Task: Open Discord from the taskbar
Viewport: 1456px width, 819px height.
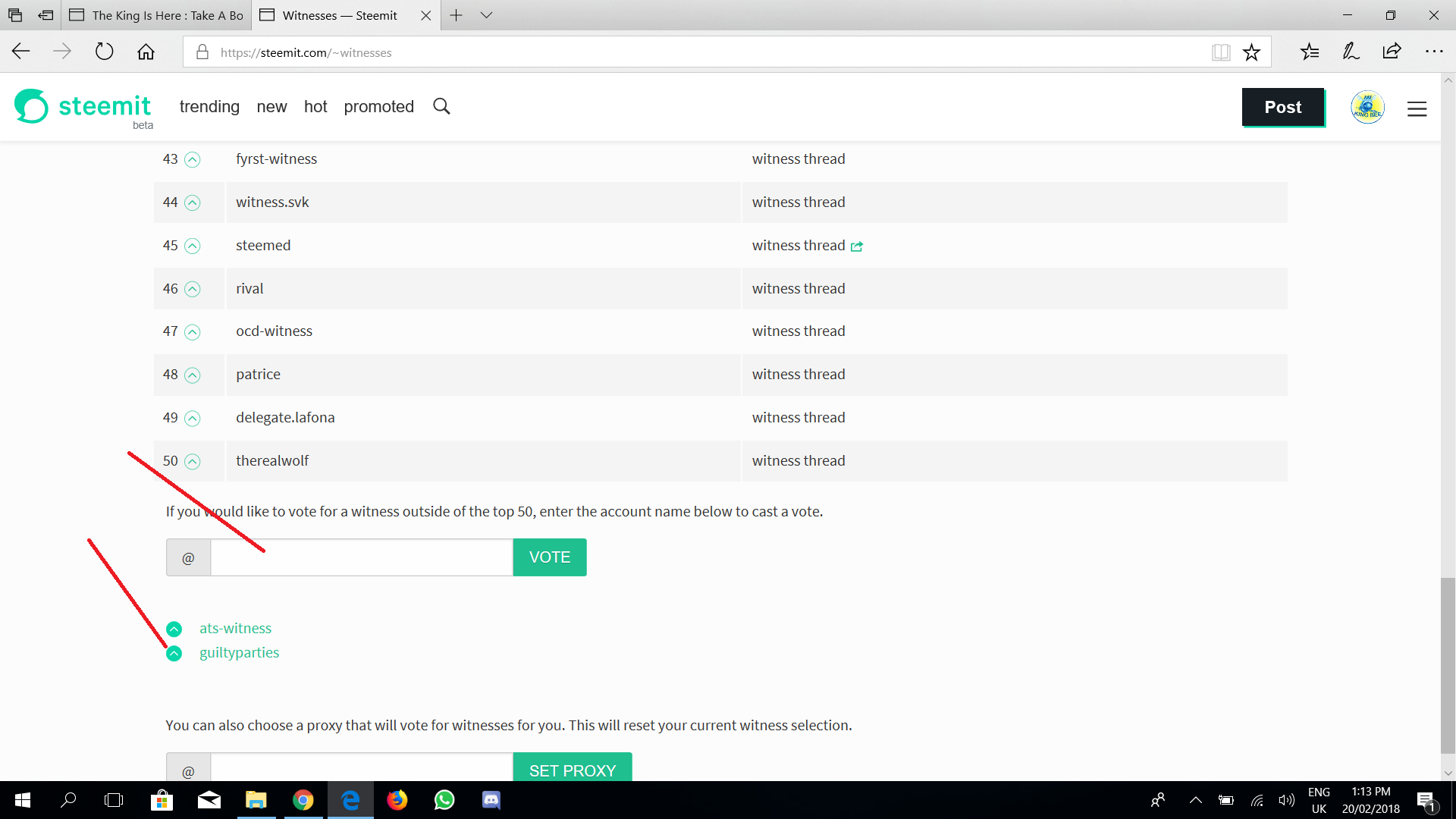Action: pos(490,800)
